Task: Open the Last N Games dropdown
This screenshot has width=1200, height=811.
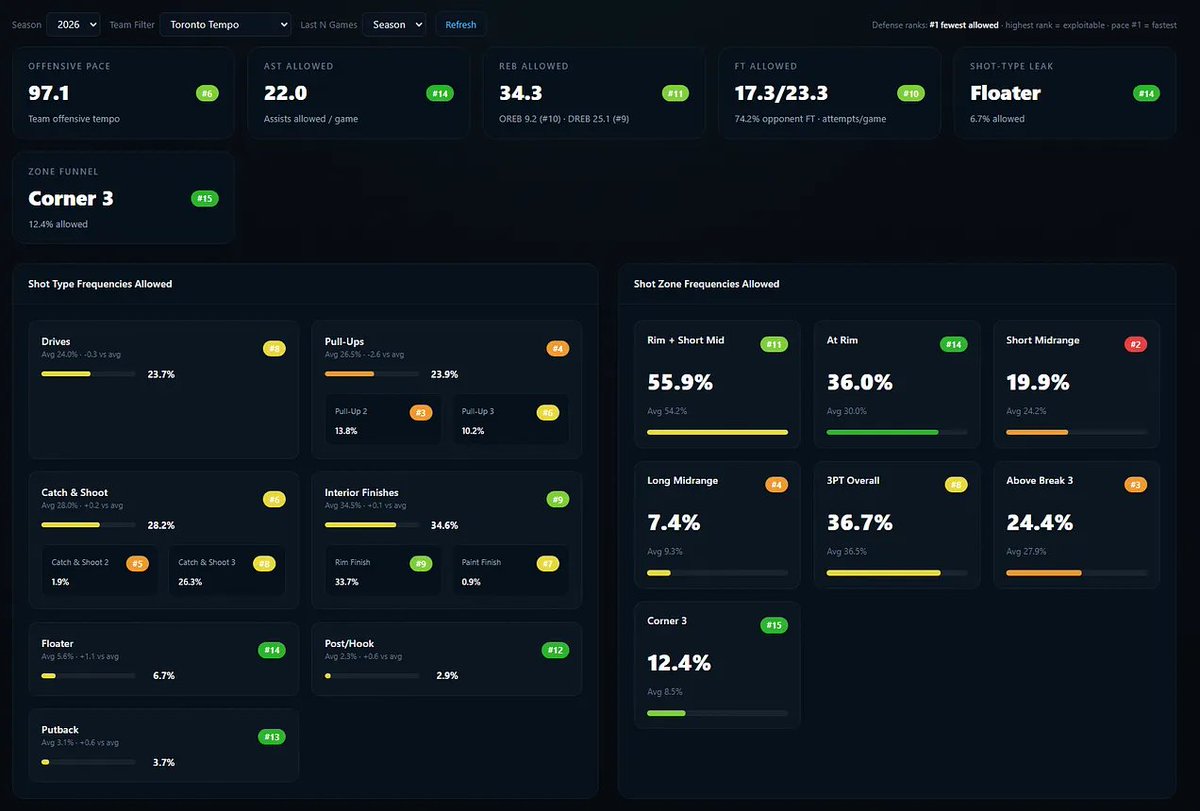Action: pos(394,24)
